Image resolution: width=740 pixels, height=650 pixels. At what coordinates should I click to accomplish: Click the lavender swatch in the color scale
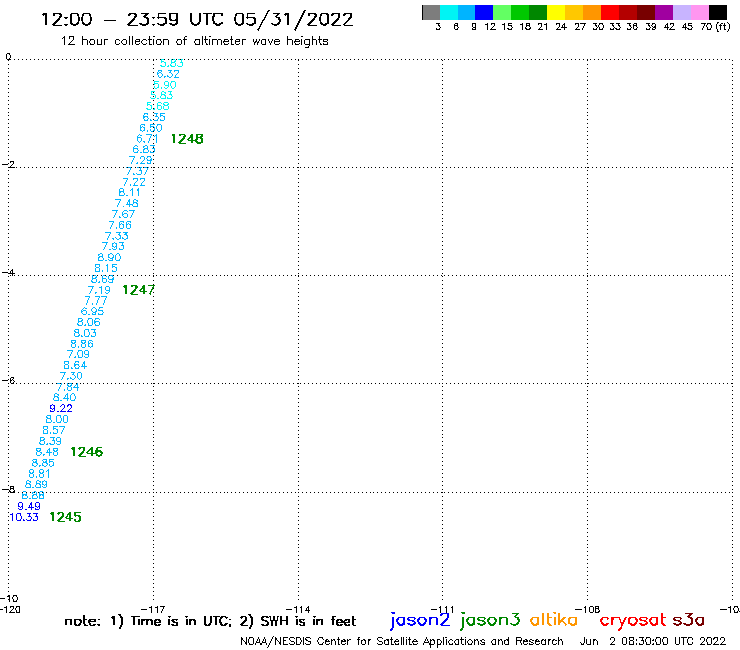click(x=681, y=12)
